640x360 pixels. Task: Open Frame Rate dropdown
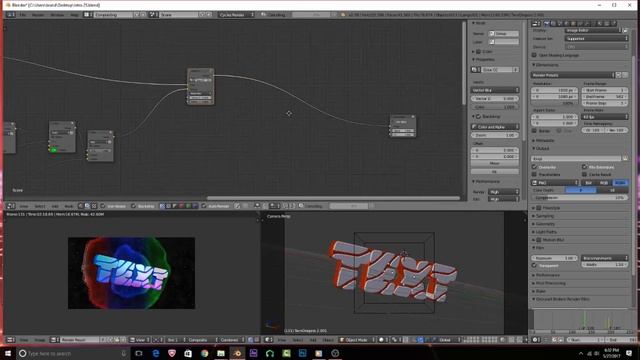point(605,117)
